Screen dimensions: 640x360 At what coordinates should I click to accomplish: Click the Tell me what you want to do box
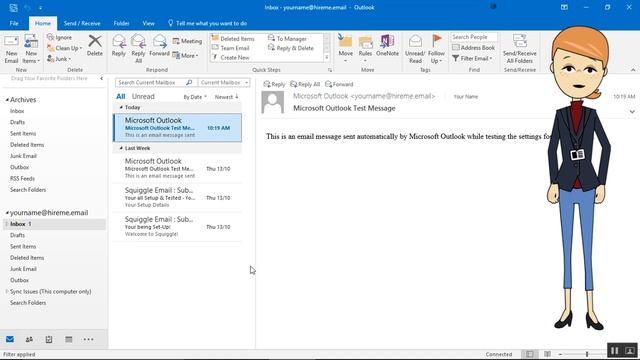207,23
